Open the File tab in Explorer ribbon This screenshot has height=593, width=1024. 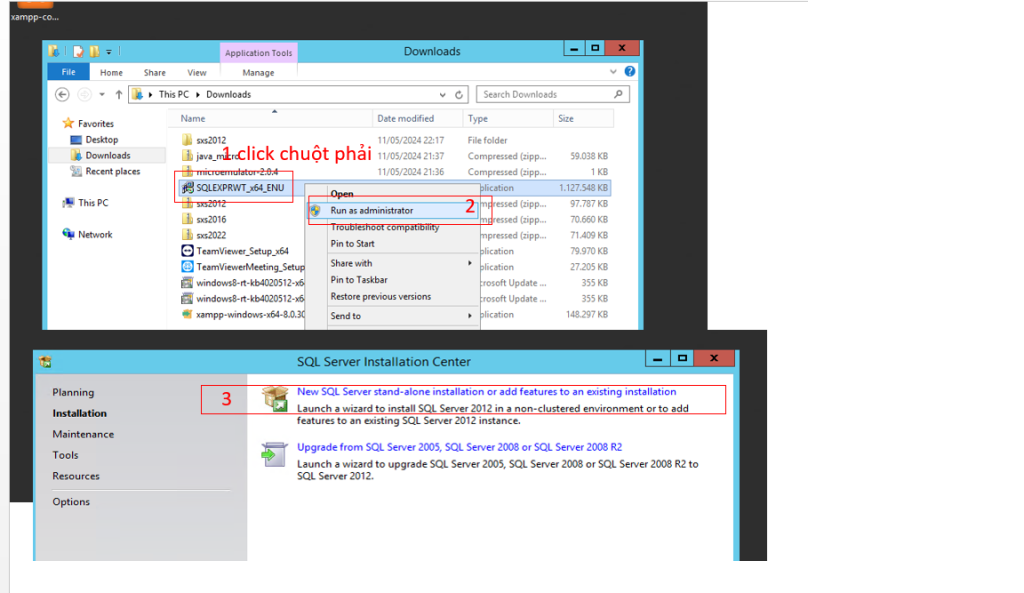[x=69, y=72]
